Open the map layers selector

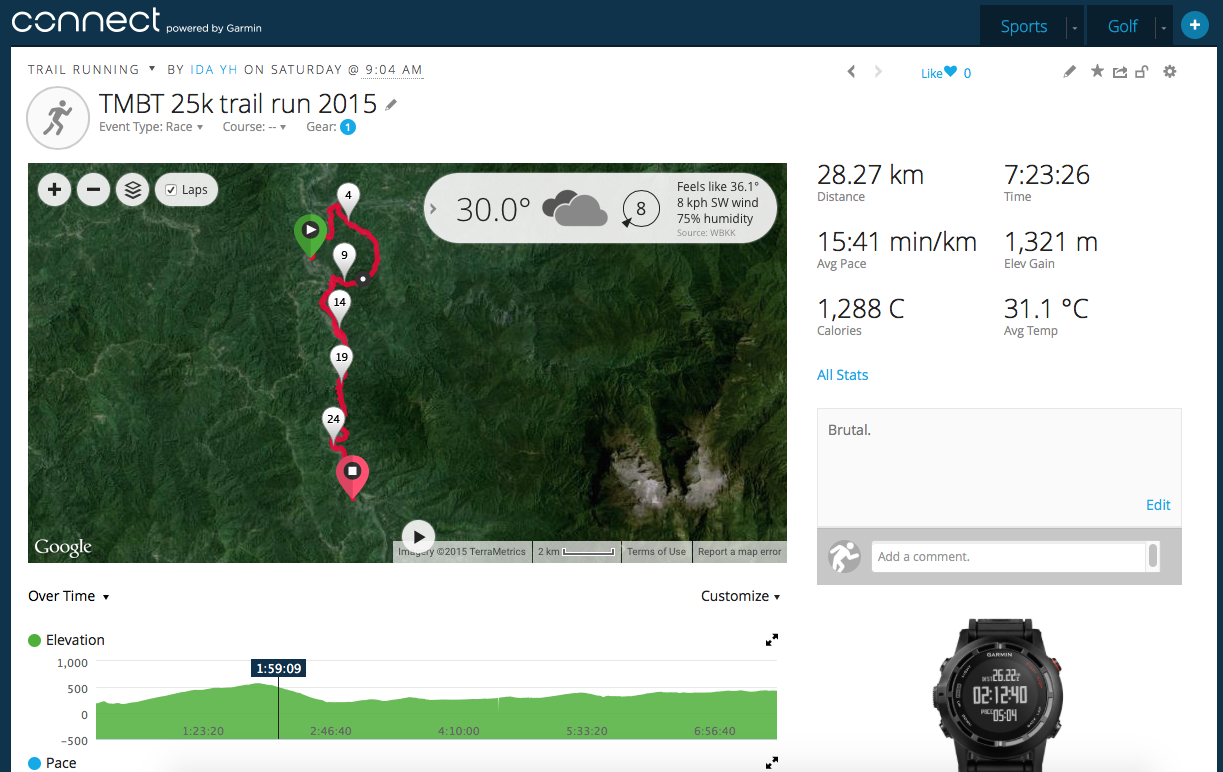pos(132,189)
